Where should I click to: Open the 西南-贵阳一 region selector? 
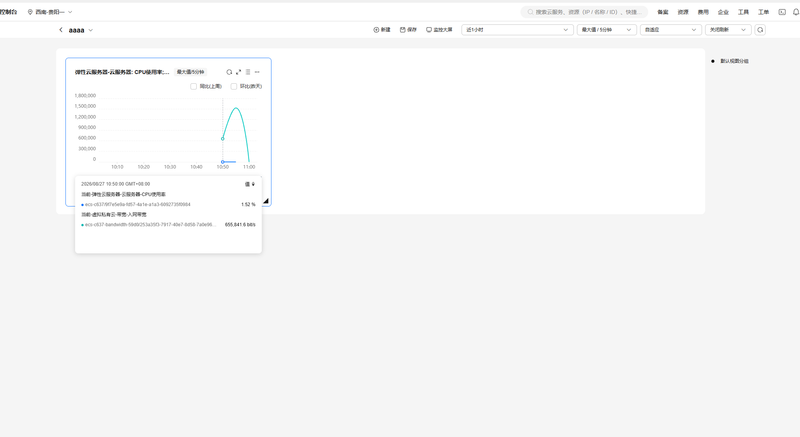point(50,12)
